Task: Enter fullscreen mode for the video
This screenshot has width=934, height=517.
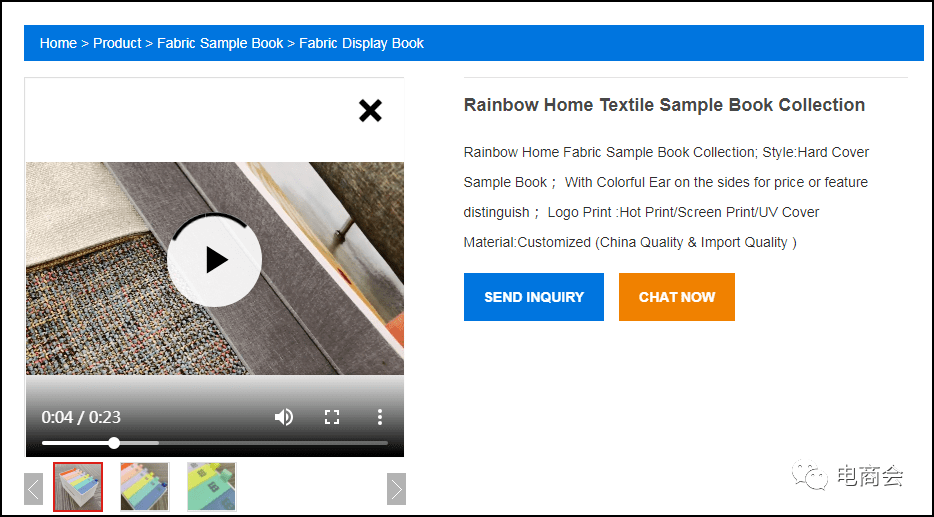Action: [332, 417]
